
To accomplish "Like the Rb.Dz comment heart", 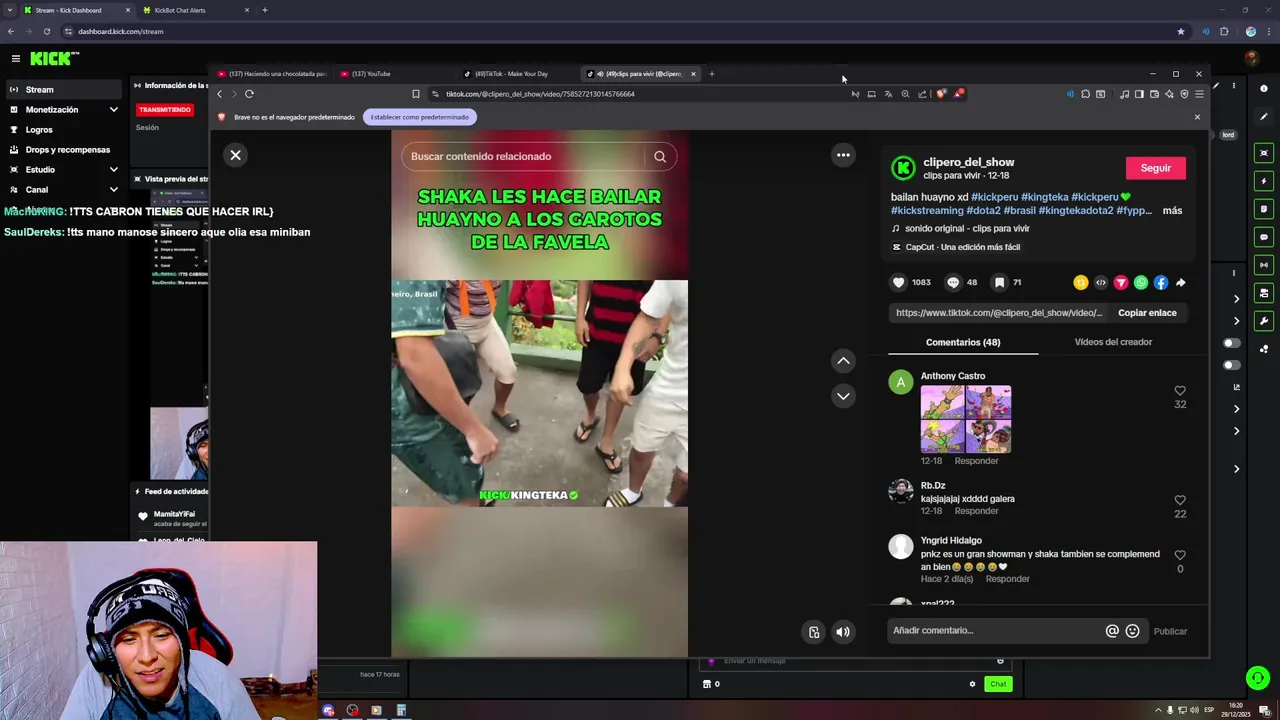I will pos(1180,500).
